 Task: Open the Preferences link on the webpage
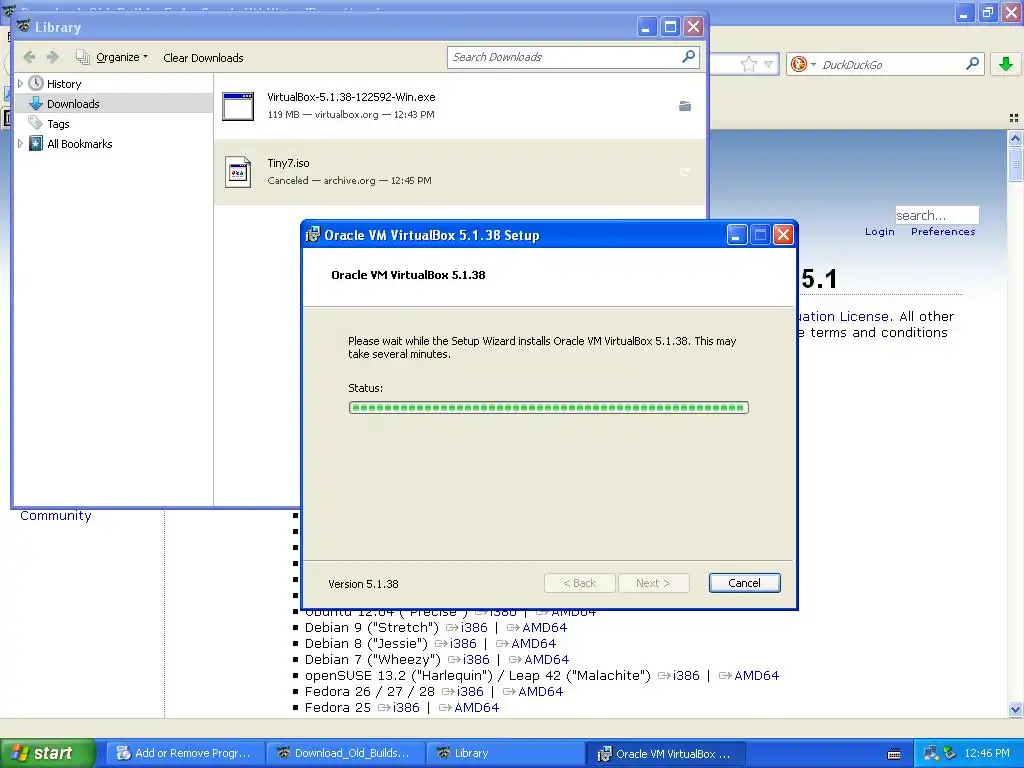943,231
